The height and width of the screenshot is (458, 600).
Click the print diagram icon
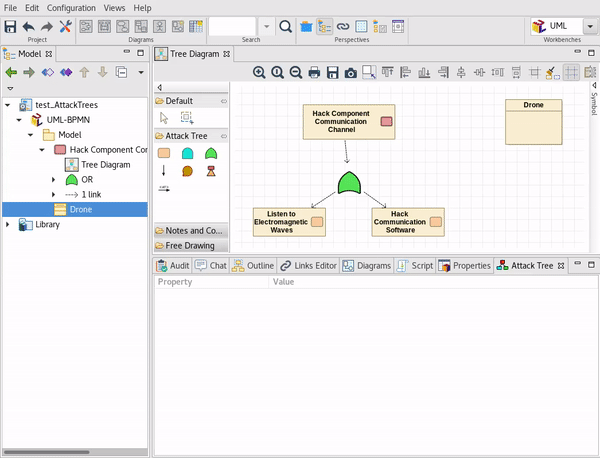(x=313, y=72)
